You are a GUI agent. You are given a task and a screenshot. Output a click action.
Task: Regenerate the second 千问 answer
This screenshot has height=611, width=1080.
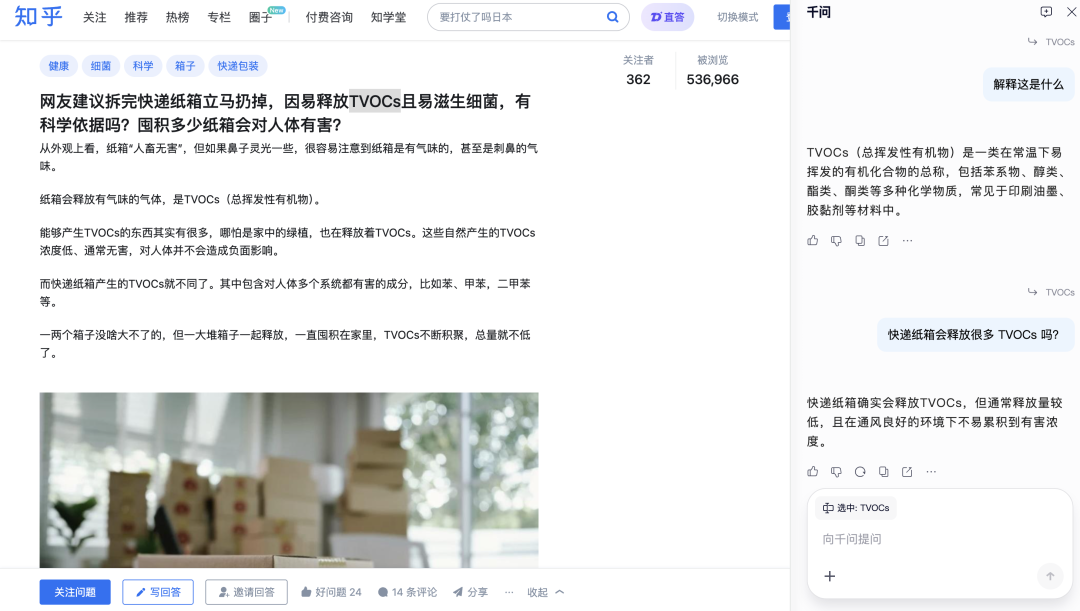[859, 471]
